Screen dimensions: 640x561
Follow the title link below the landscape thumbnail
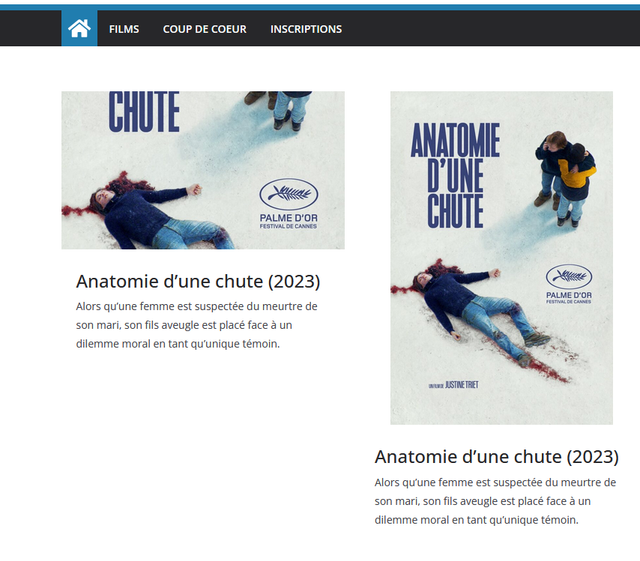(198, 281)
